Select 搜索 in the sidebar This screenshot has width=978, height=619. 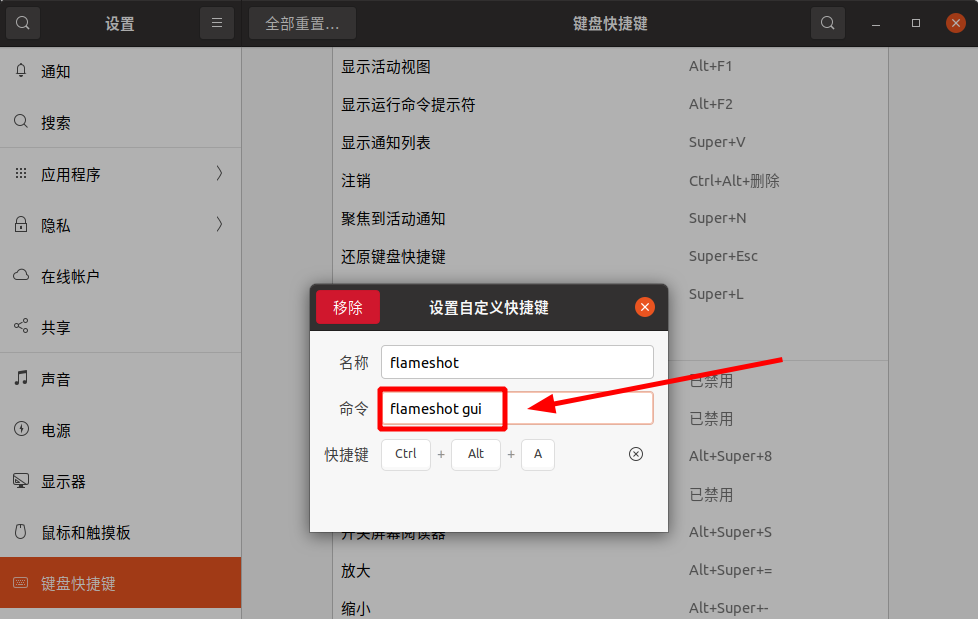tap(120, 122)
